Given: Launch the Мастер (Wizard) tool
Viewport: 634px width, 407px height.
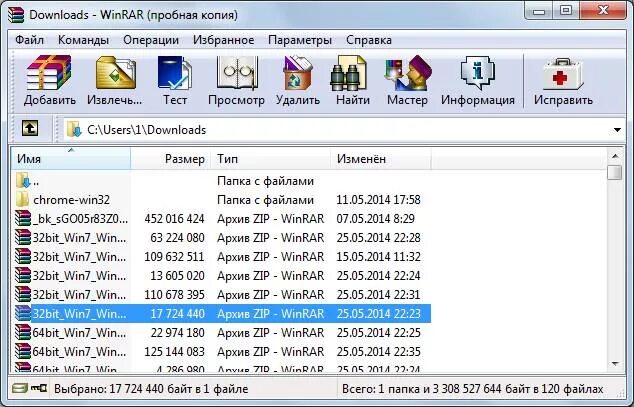Looking at the screenshot, I should [x=408, y=73].
